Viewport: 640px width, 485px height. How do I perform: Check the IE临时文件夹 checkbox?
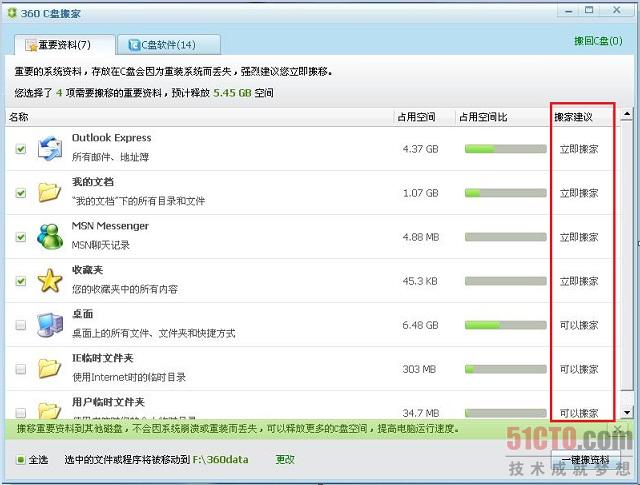pyautogui.click(x=20, y=369)
